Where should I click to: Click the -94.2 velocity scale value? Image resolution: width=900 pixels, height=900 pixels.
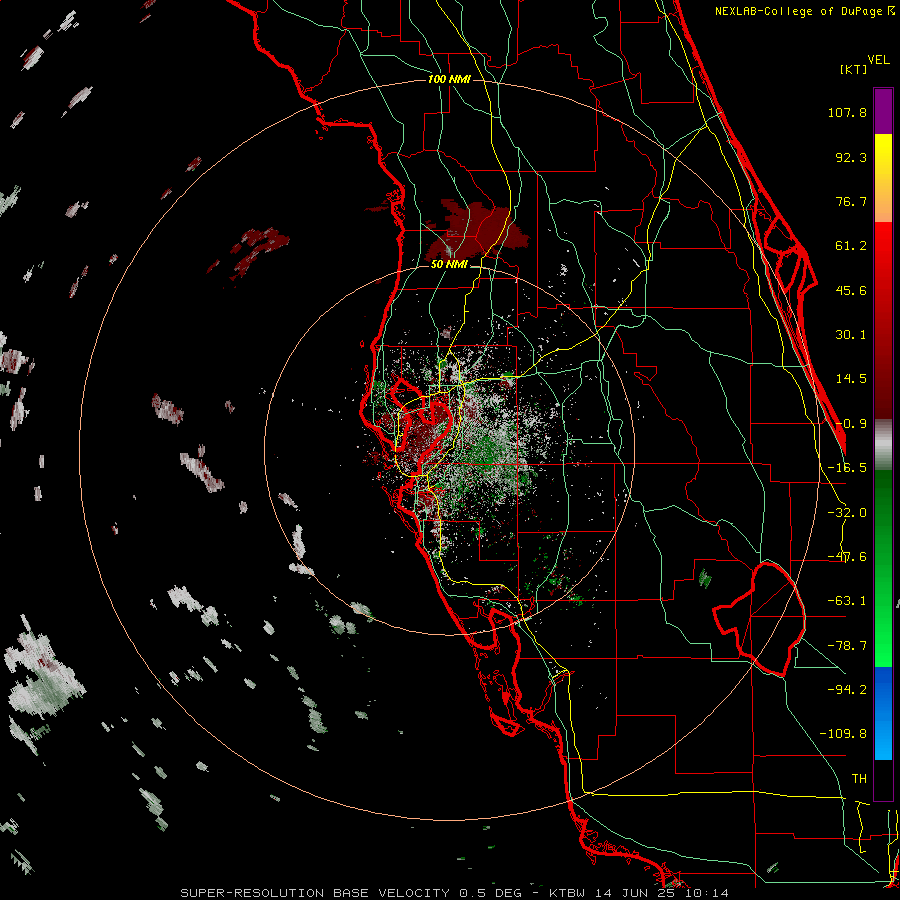(x=847, y=690)
